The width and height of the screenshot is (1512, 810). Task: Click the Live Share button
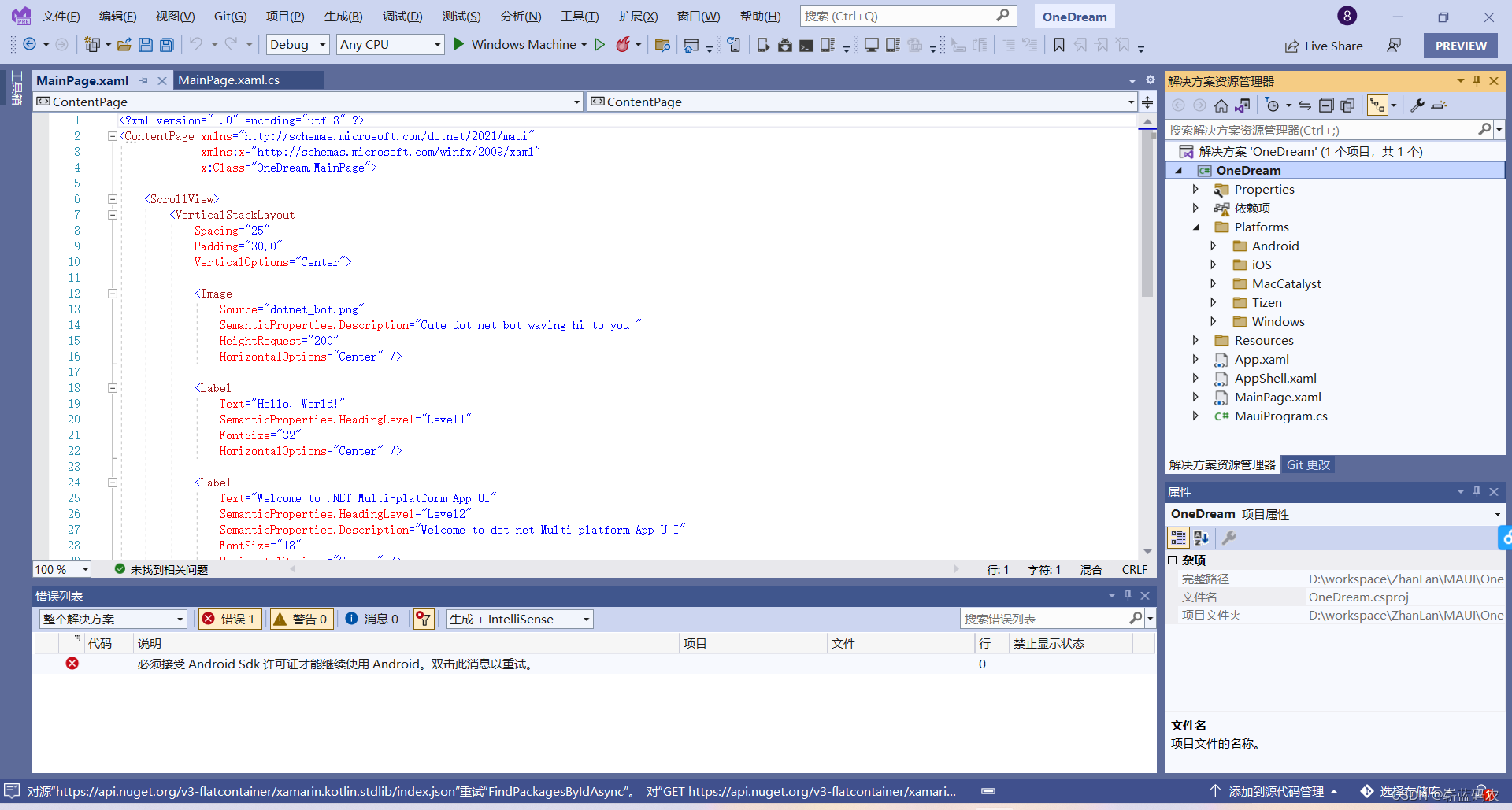point(1324,46)
